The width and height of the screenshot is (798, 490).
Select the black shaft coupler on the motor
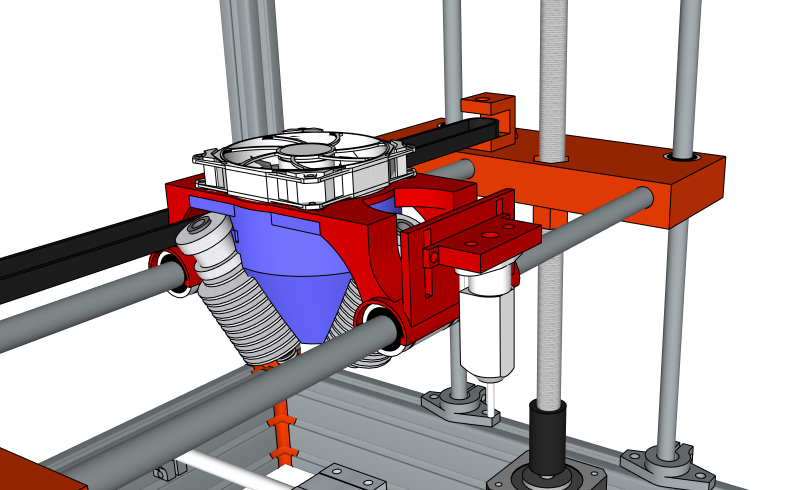click(x=548, y=438)
